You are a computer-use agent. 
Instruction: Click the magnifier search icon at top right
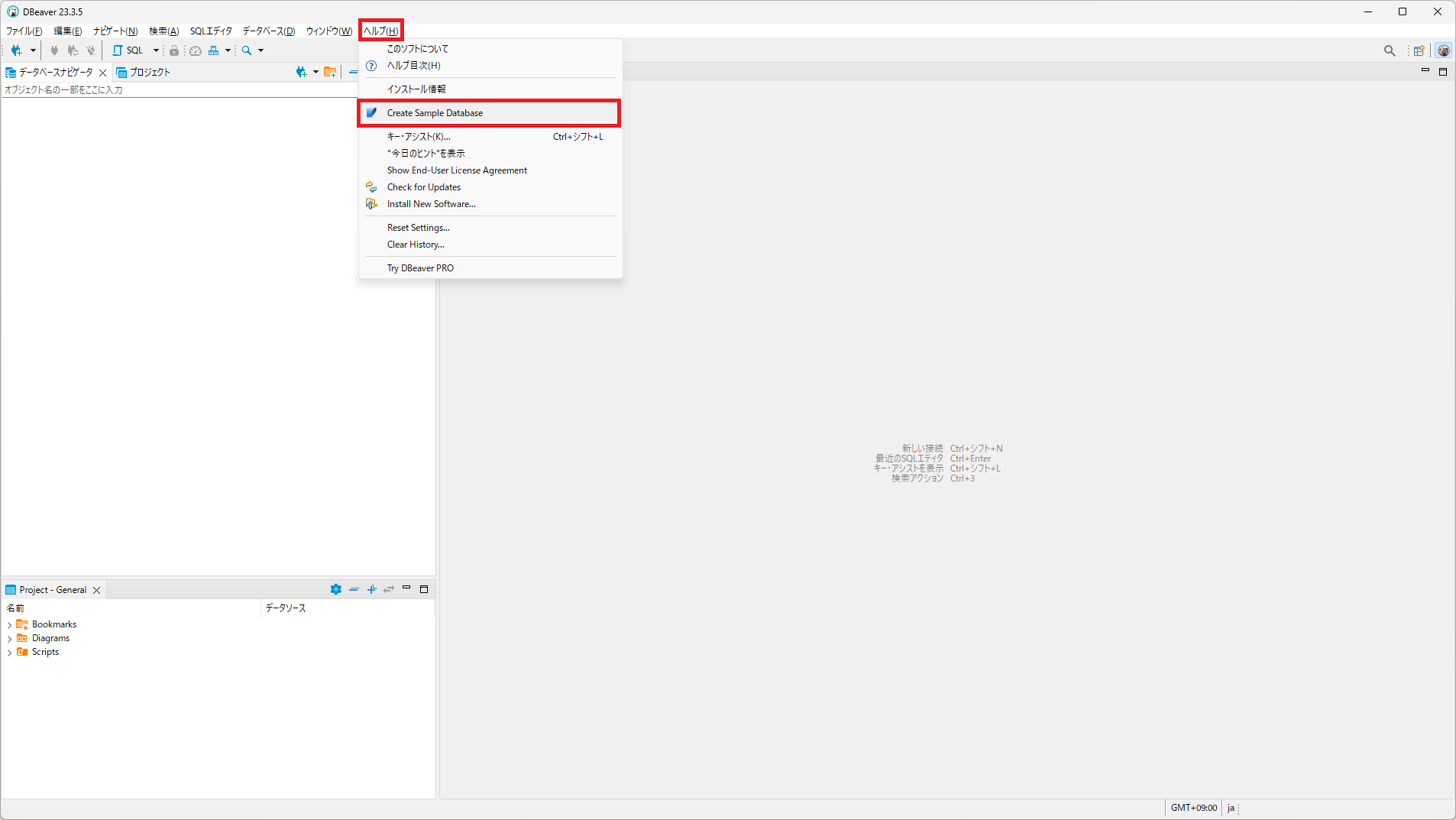tap(1390, 50)
